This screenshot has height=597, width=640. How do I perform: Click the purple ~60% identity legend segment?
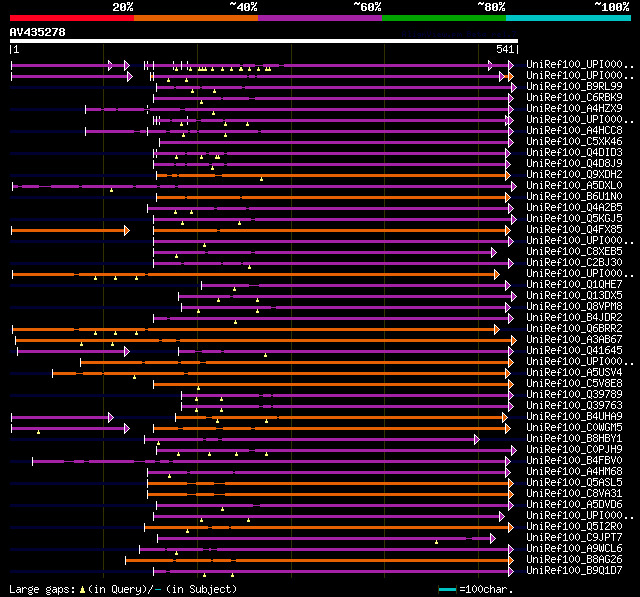point(320,18)
